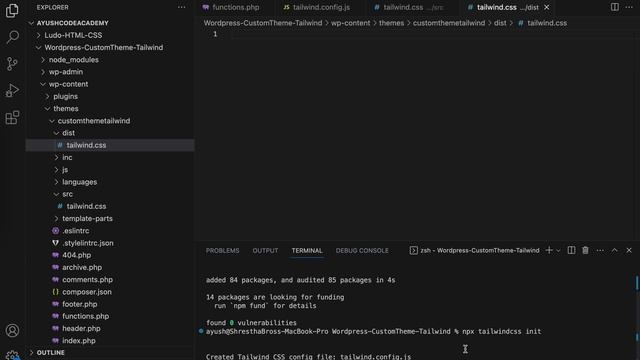Select the zsh terminal instance label
The width and height of the screenshot is (640, 360).
point(474,250)
